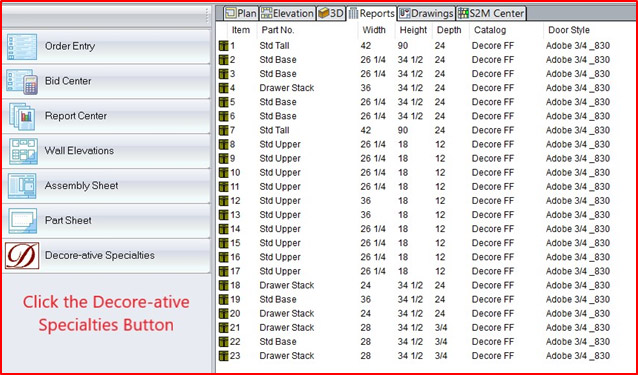Click the cabinet icon for item 19
This screenshot has width=638, height=375.
click(x=223, y=300)
